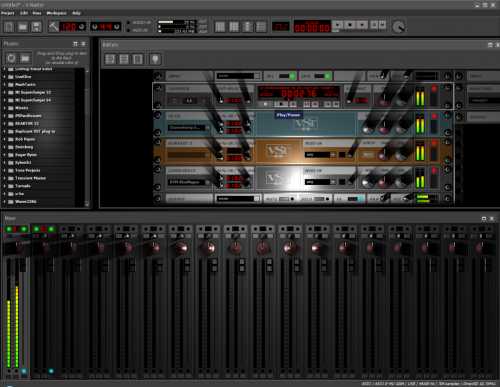Click the Sylenth1 folder name in the plugin list

coord(23,163)
